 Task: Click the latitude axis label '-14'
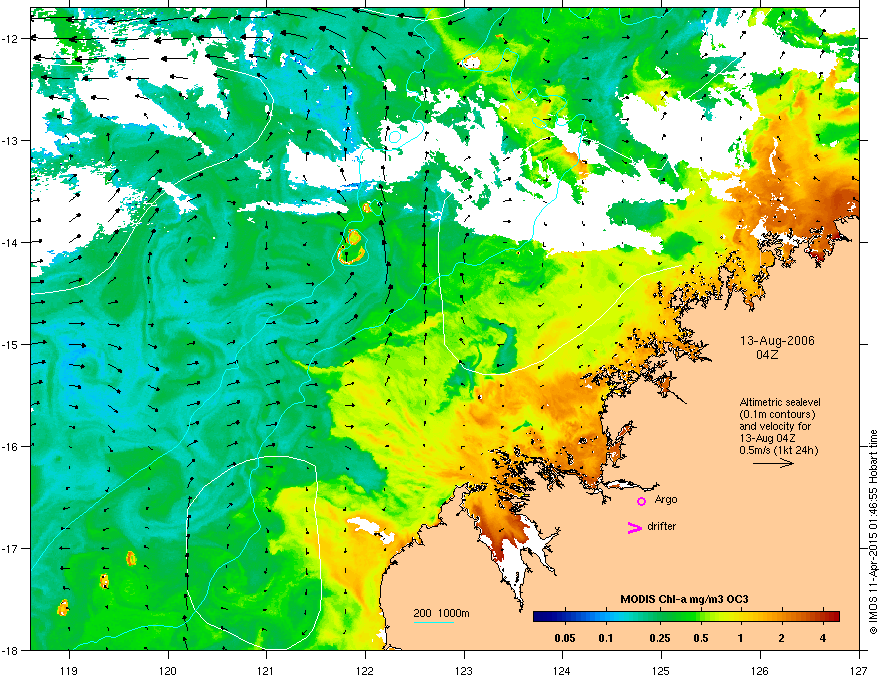pos(11,243)
